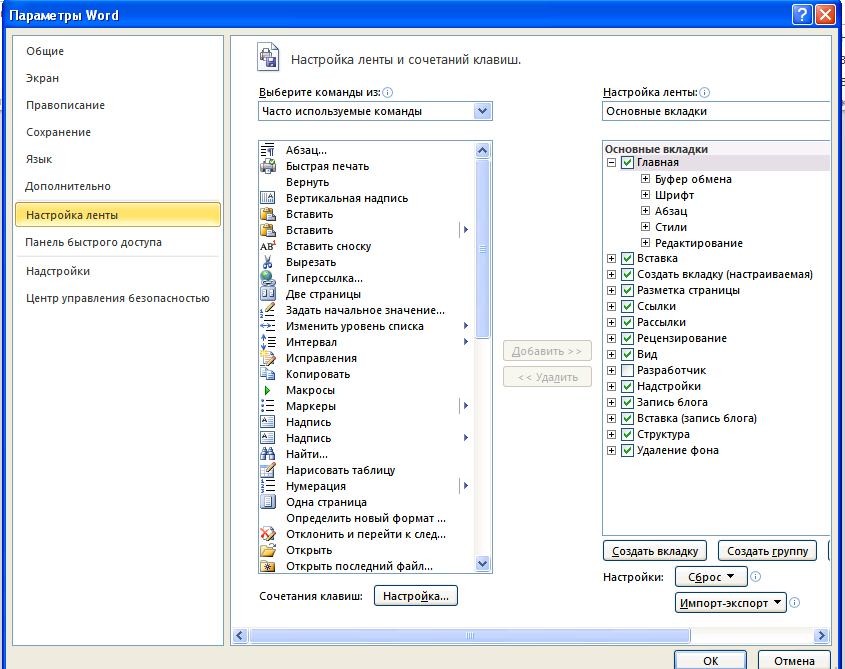
Task: Expand the Шрифт group
Action: point(645,195)
